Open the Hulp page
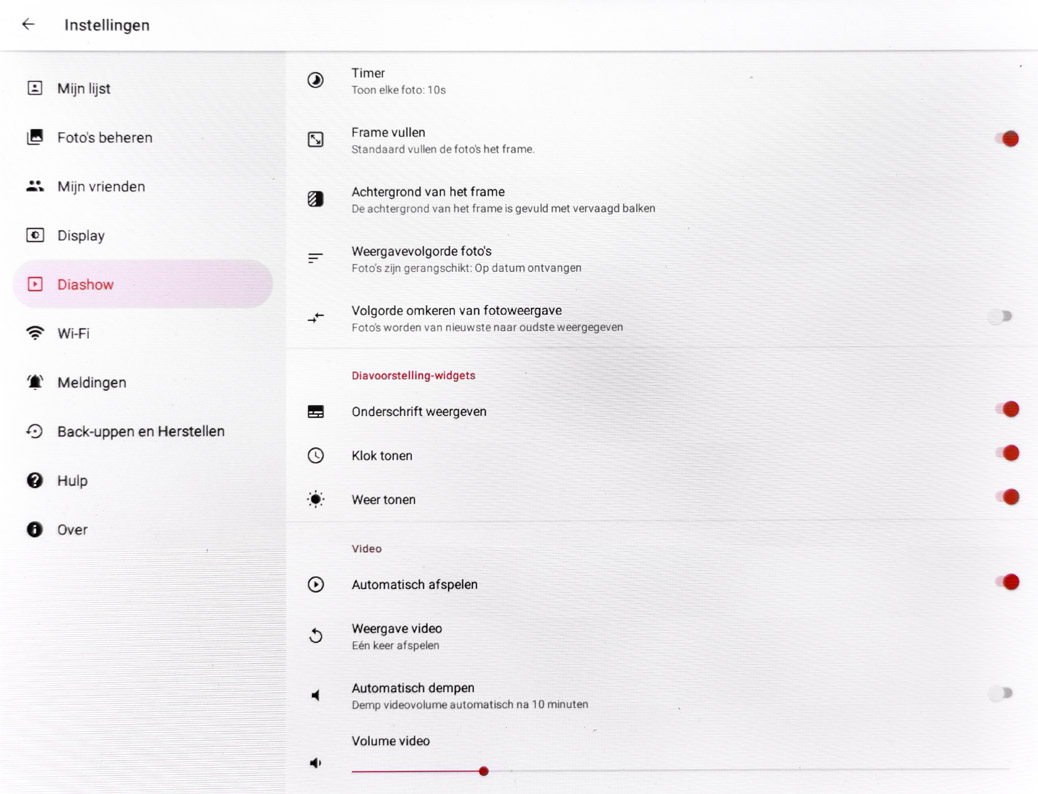 [72, 480]
